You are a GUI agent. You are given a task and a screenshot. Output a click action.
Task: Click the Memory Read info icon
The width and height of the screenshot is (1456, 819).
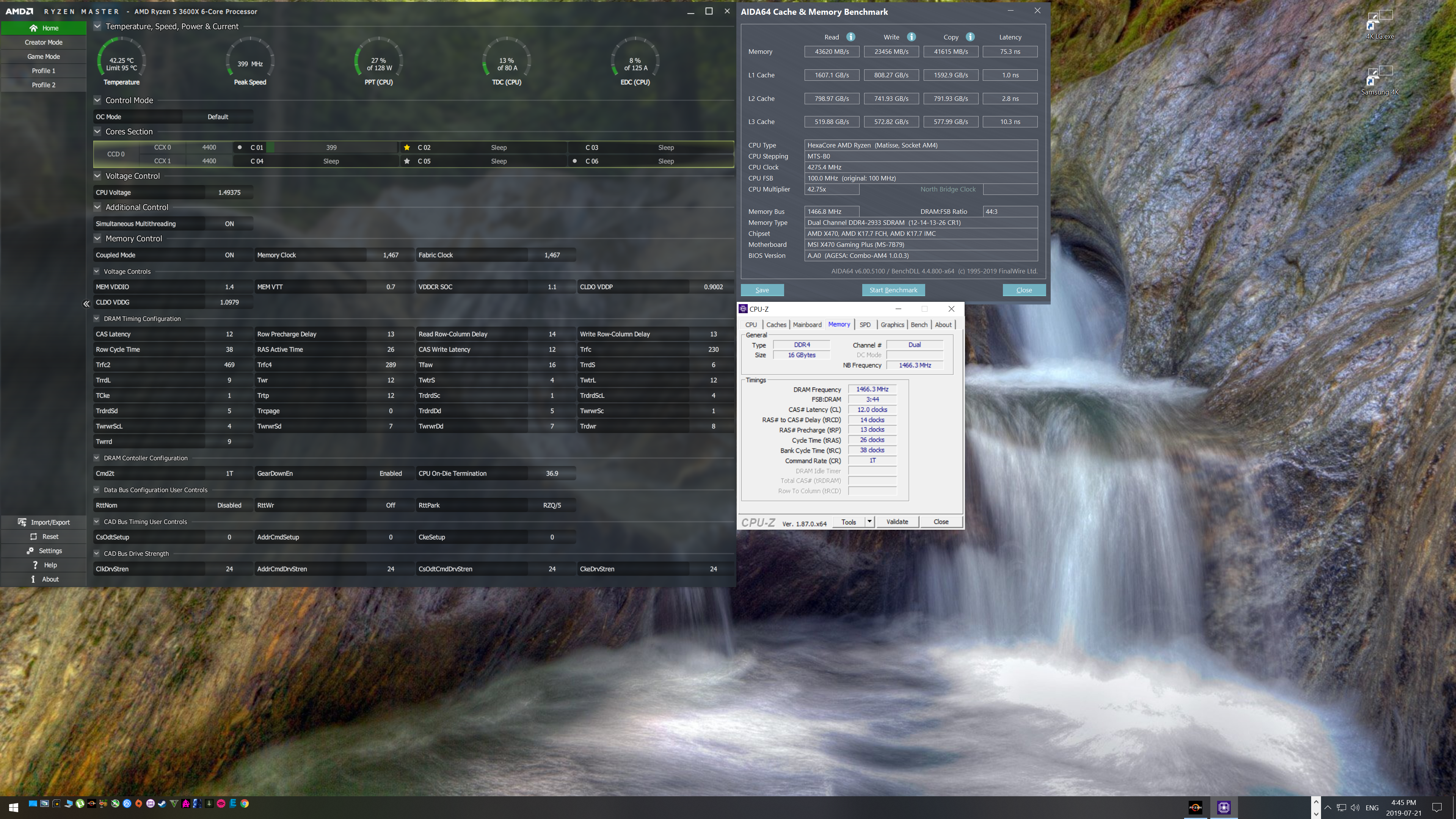point(850,37)
